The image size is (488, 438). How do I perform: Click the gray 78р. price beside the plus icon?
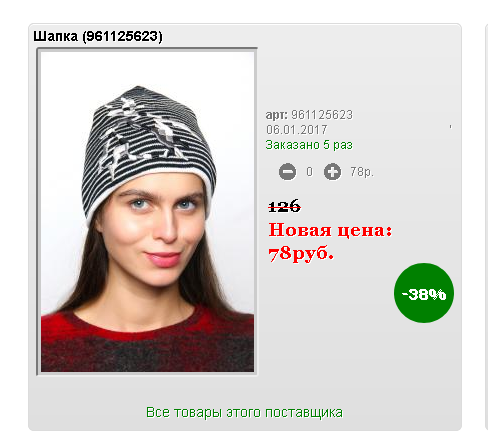[x=362, y=172]
